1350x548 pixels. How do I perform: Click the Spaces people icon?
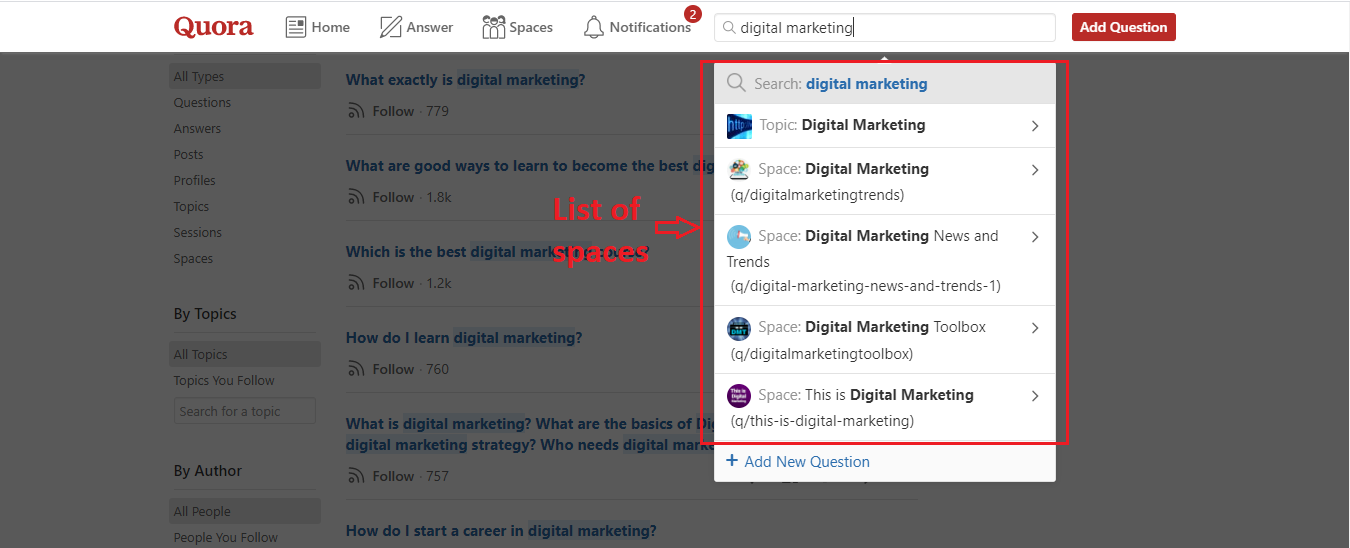point(493,27)
